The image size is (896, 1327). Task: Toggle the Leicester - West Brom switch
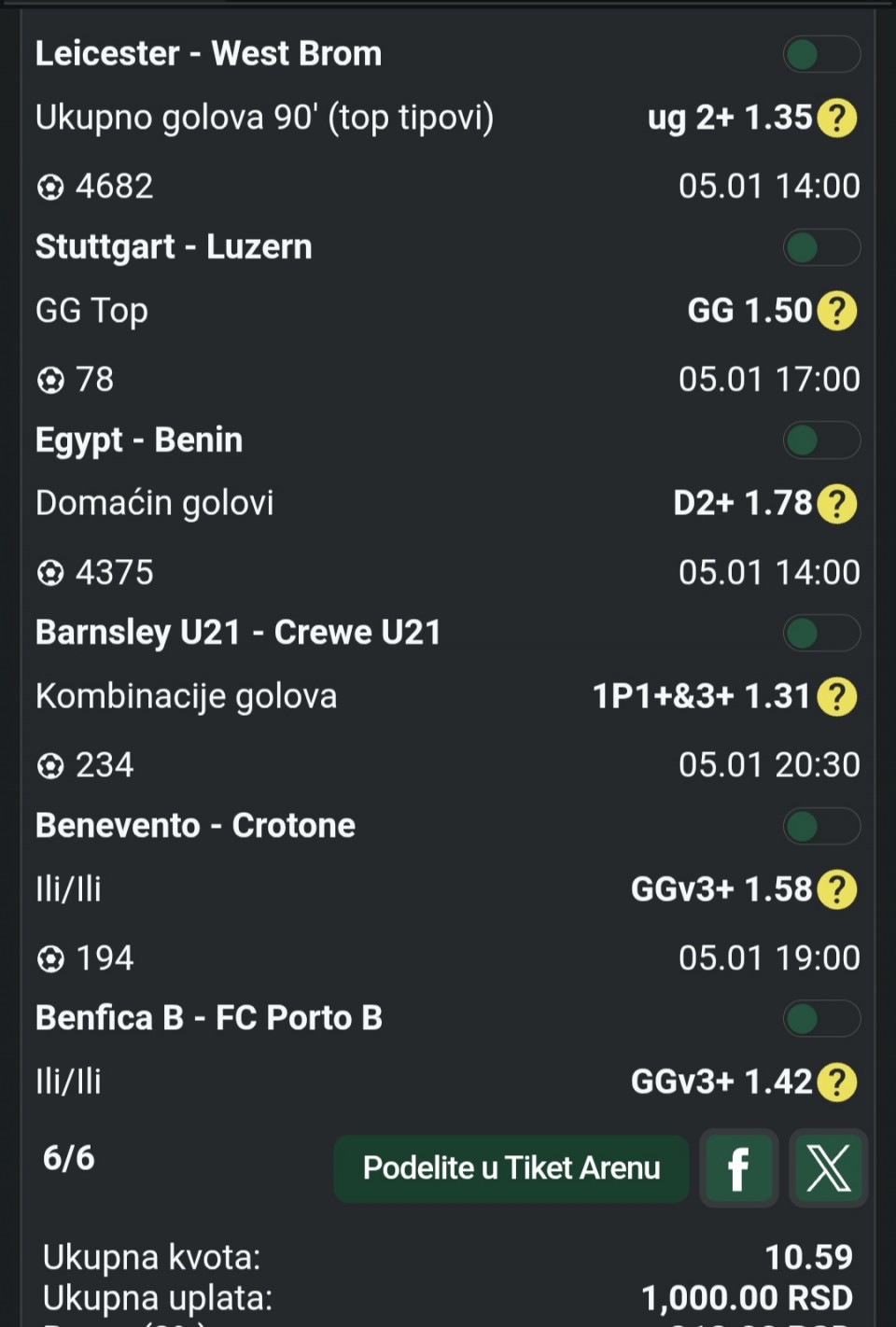(x=820, y=55)
